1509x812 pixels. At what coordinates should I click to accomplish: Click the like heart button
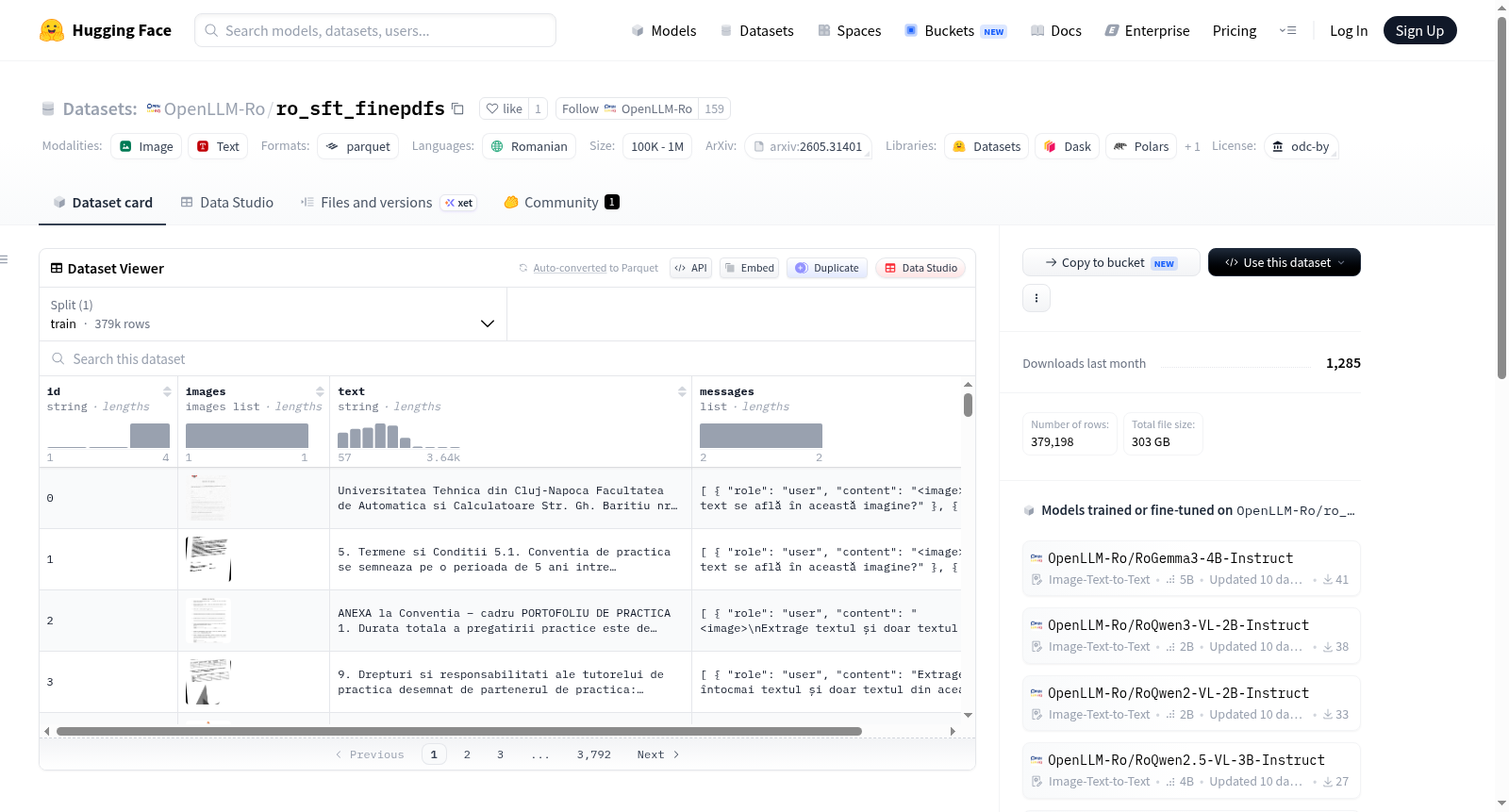pos(504,108)
